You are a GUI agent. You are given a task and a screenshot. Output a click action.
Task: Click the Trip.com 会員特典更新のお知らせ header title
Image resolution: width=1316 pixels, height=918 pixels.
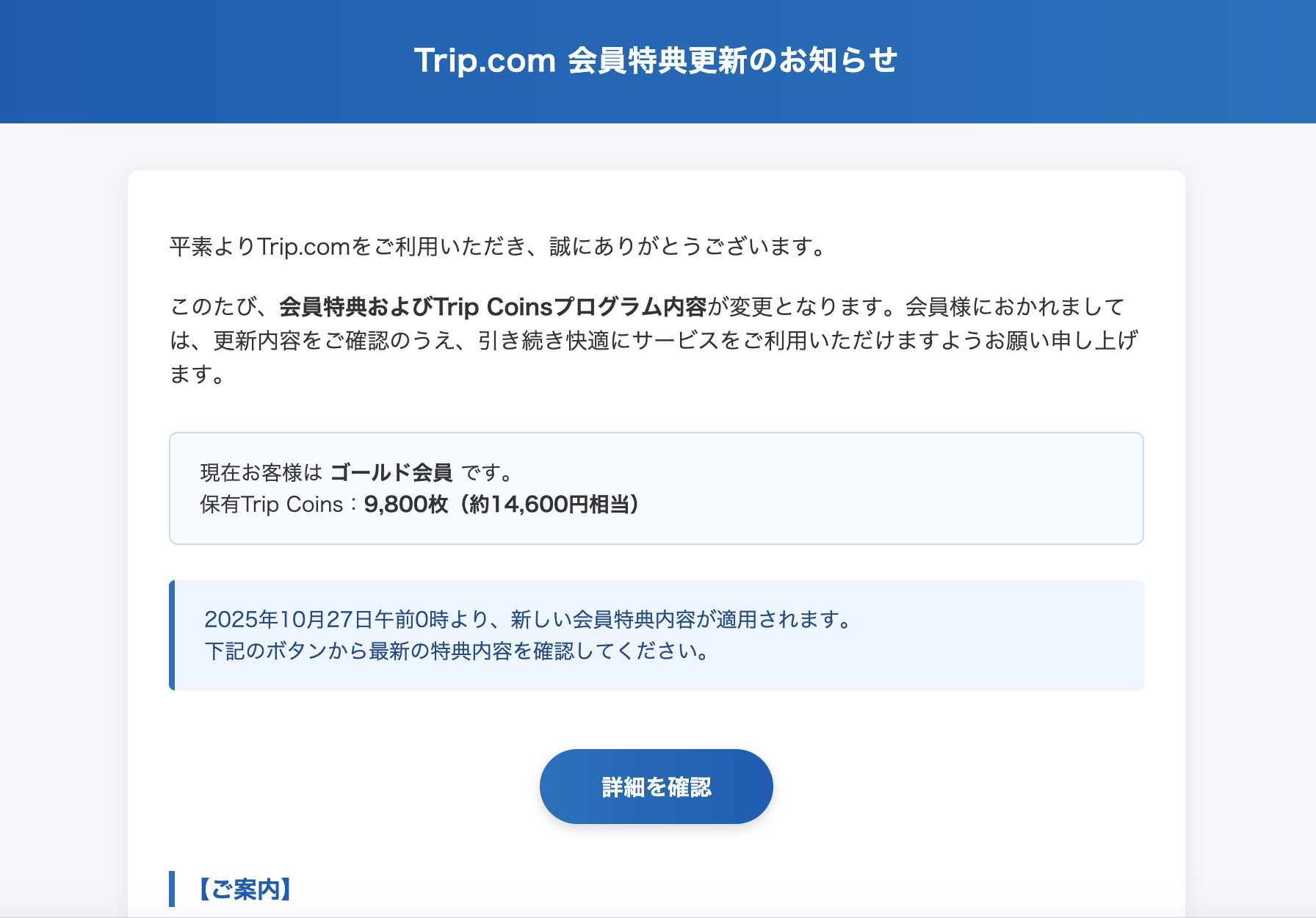(656, 60)
